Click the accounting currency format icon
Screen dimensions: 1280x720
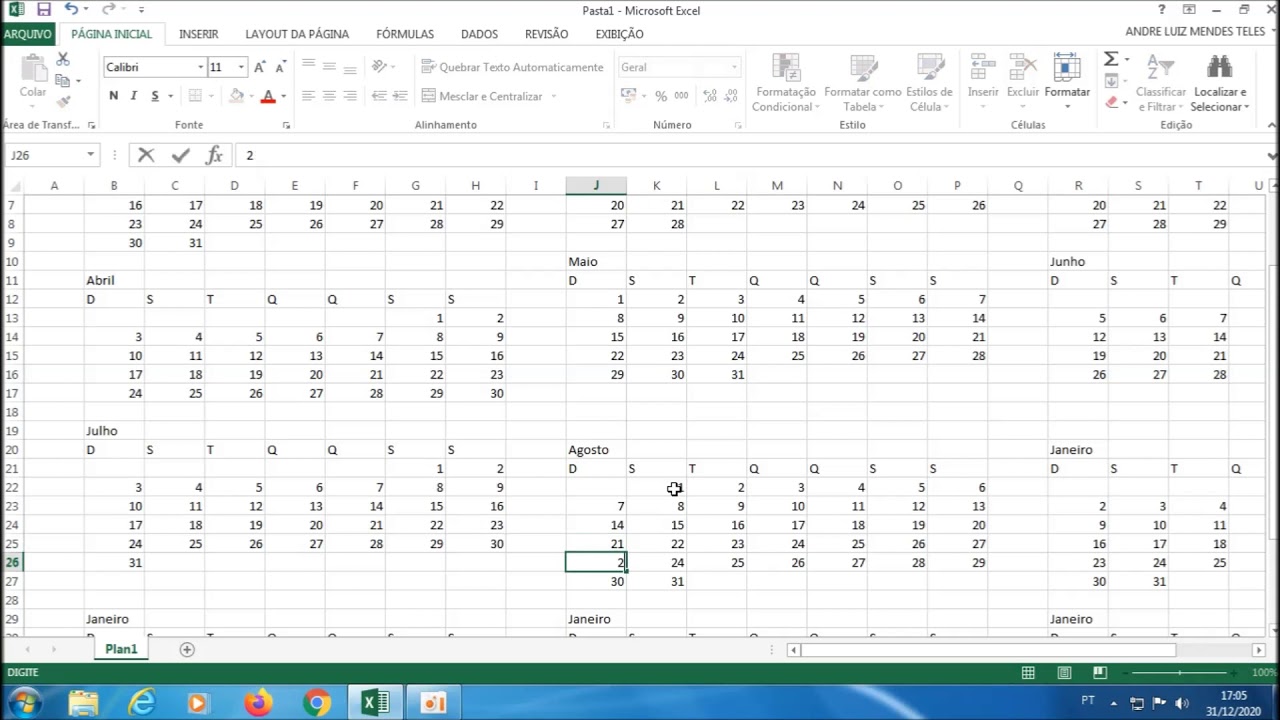coord(628,96)
